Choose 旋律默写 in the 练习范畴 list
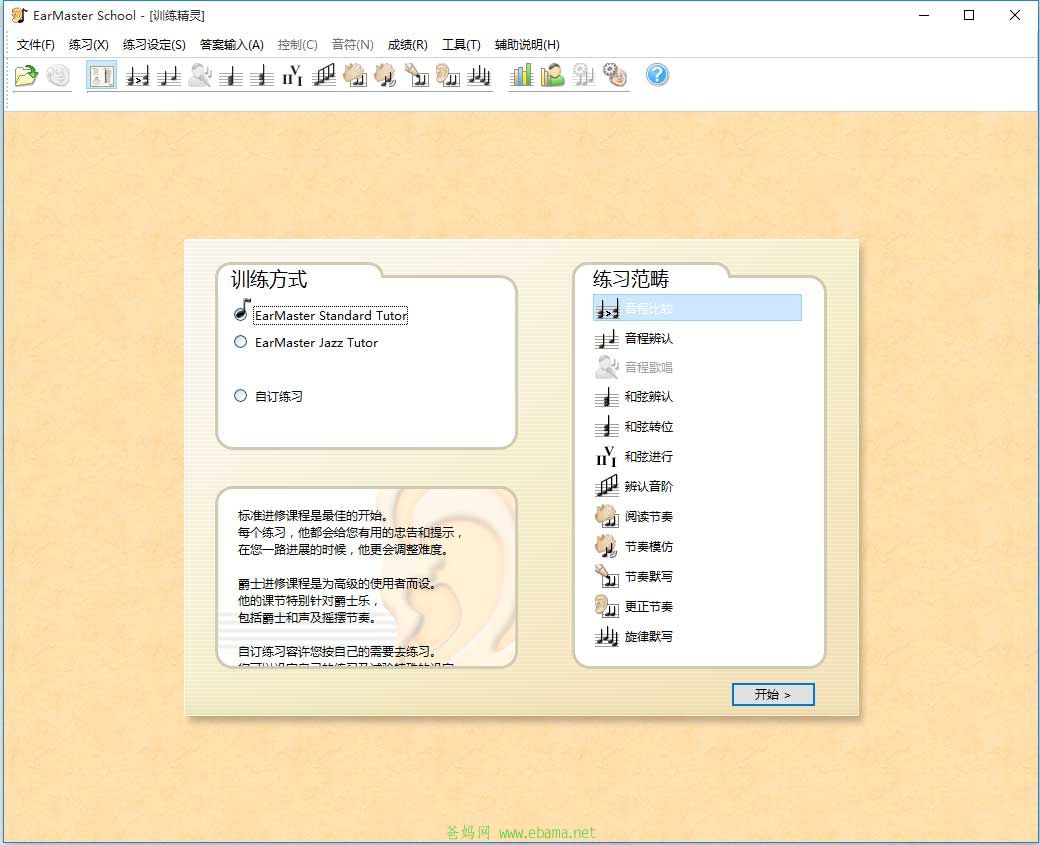Screen dimensions: 1040x845 [x=633, y=636]
